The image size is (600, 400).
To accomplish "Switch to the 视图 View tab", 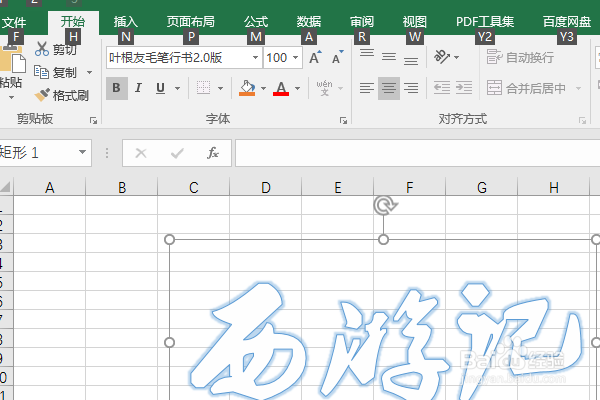I will [414, 22].
